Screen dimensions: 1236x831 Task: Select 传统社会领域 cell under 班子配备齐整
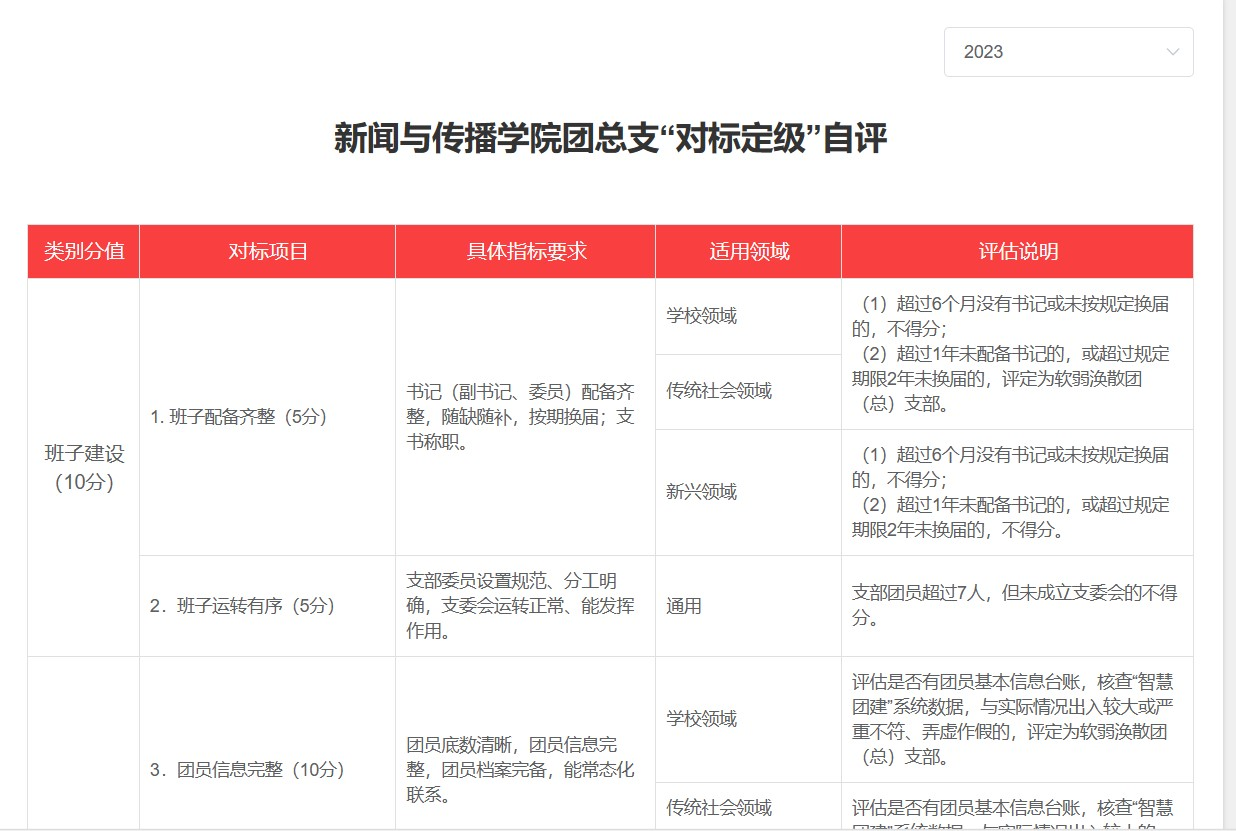point(719,391)
